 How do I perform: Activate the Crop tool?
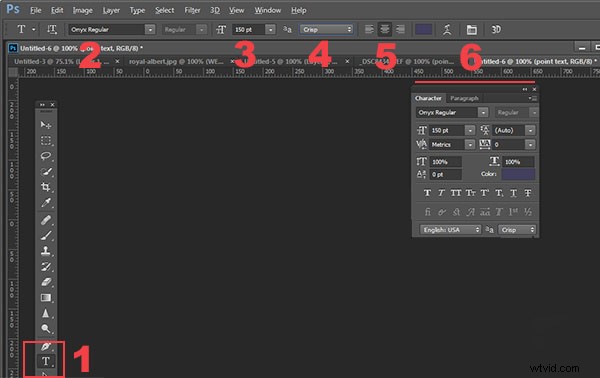point(46,187)
